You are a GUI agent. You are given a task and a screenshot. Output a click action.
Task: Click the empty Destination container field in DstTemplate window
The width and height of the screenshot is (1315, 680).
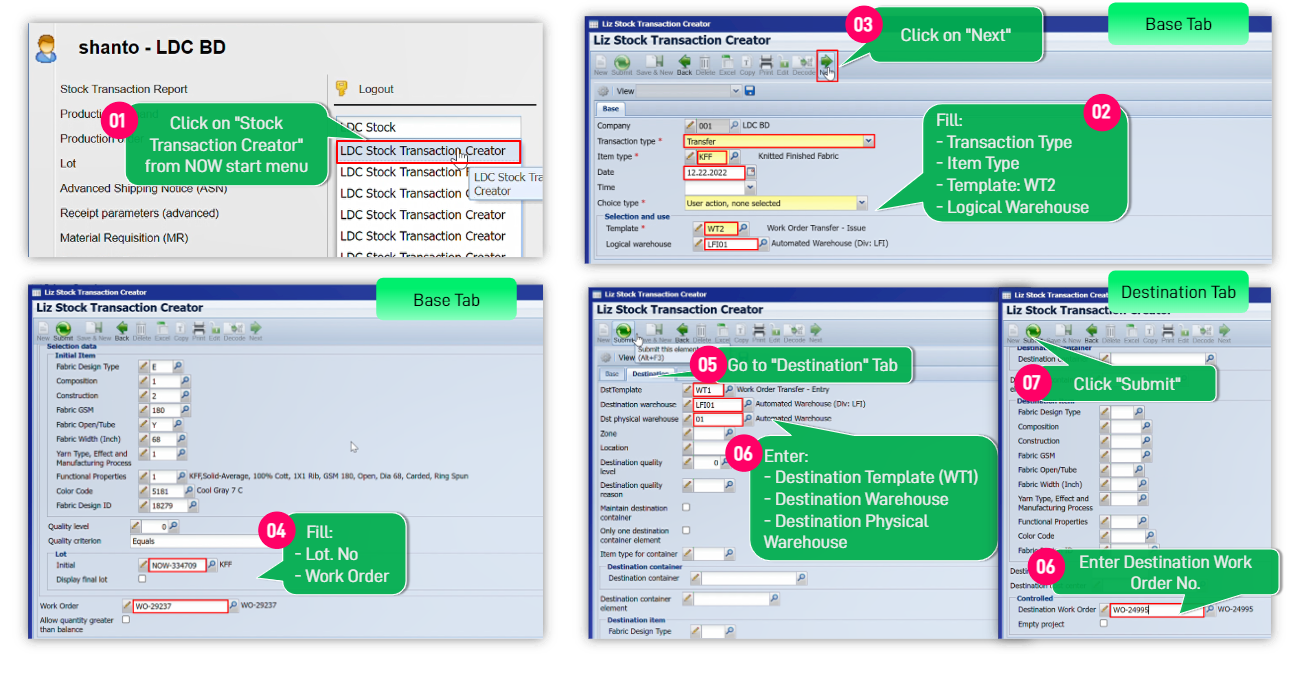(748, 578)
